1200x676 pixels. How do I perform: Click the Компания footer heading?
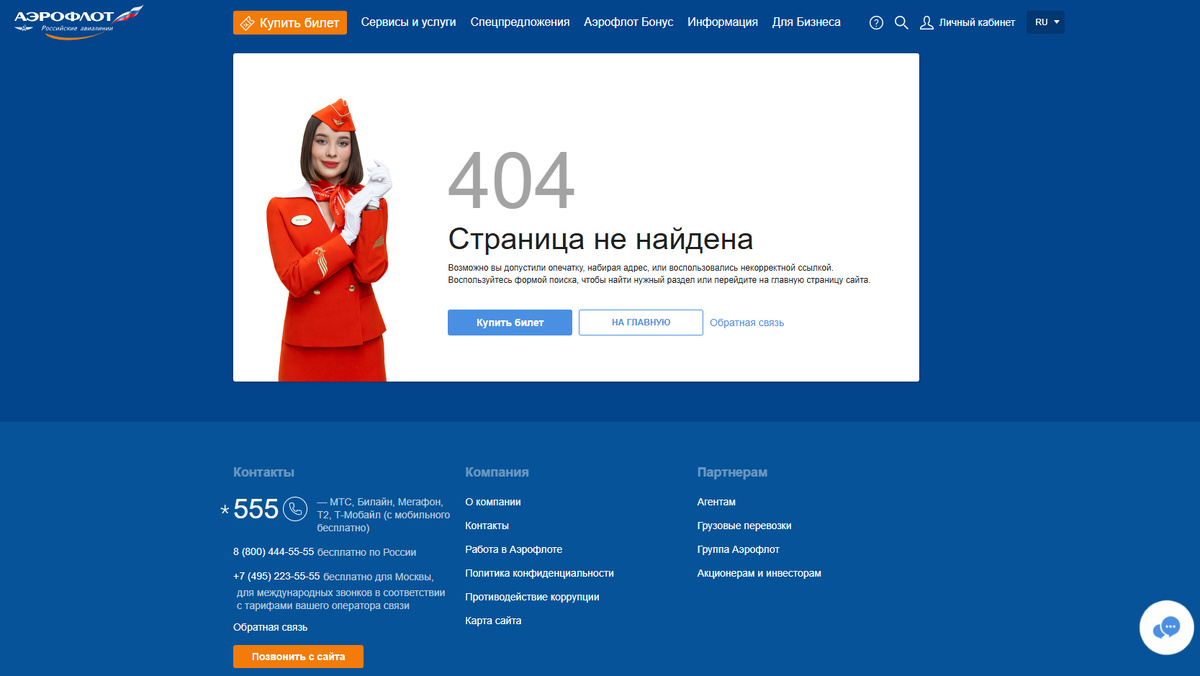(497, 472)
